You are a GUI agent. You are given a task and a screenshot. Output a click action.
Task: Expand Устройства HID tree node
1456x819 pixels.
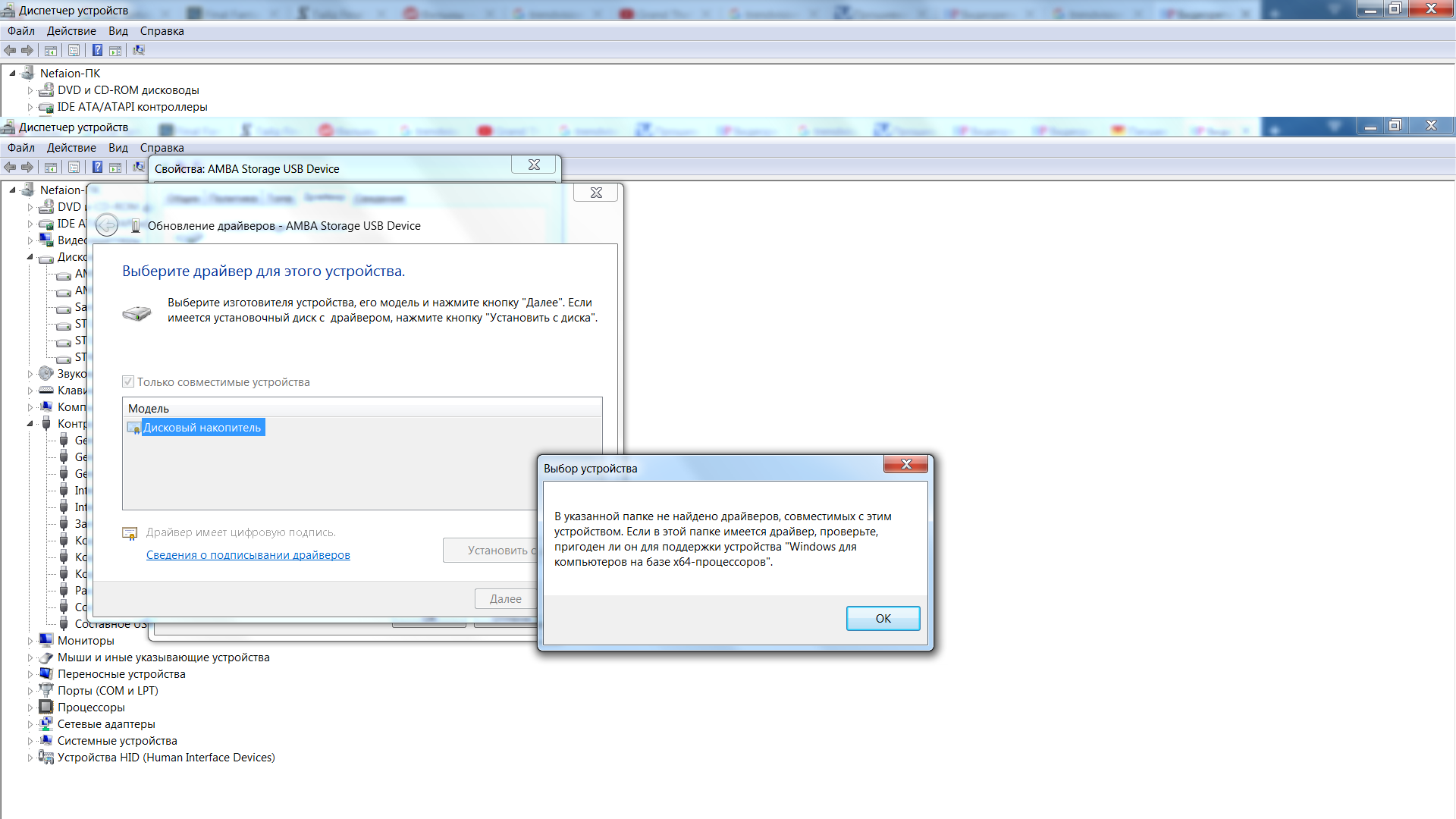[30, 758]
